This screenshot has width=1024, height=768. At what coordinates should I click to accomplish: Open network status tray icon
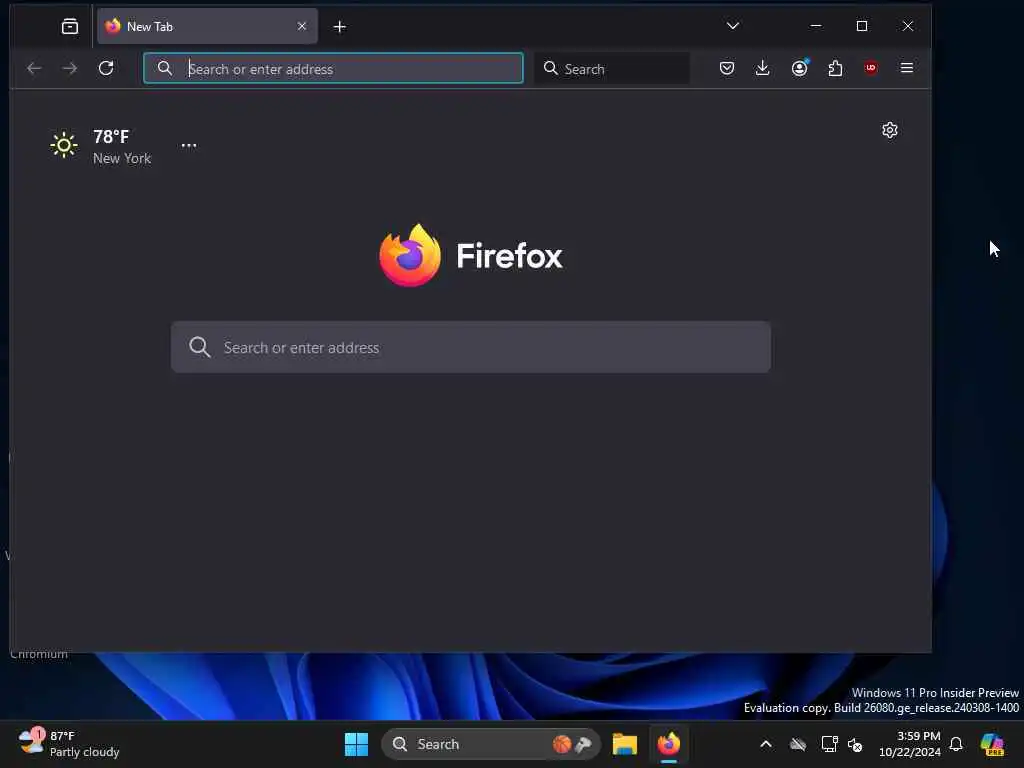829,744
